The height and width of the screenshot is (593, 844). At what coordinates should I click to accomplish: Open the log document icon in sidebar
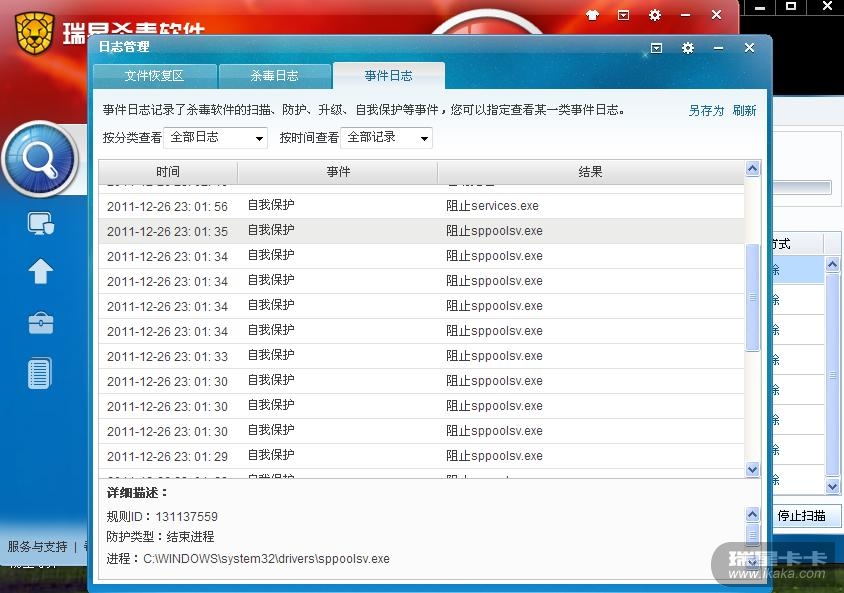point(40,373)
